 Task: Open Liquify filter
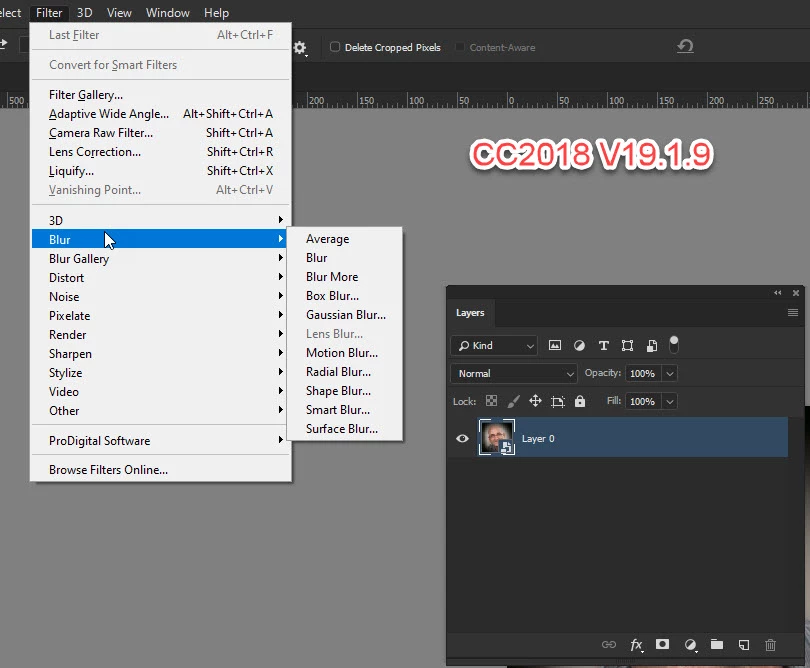pyautogui.click(x=161, y=170)
